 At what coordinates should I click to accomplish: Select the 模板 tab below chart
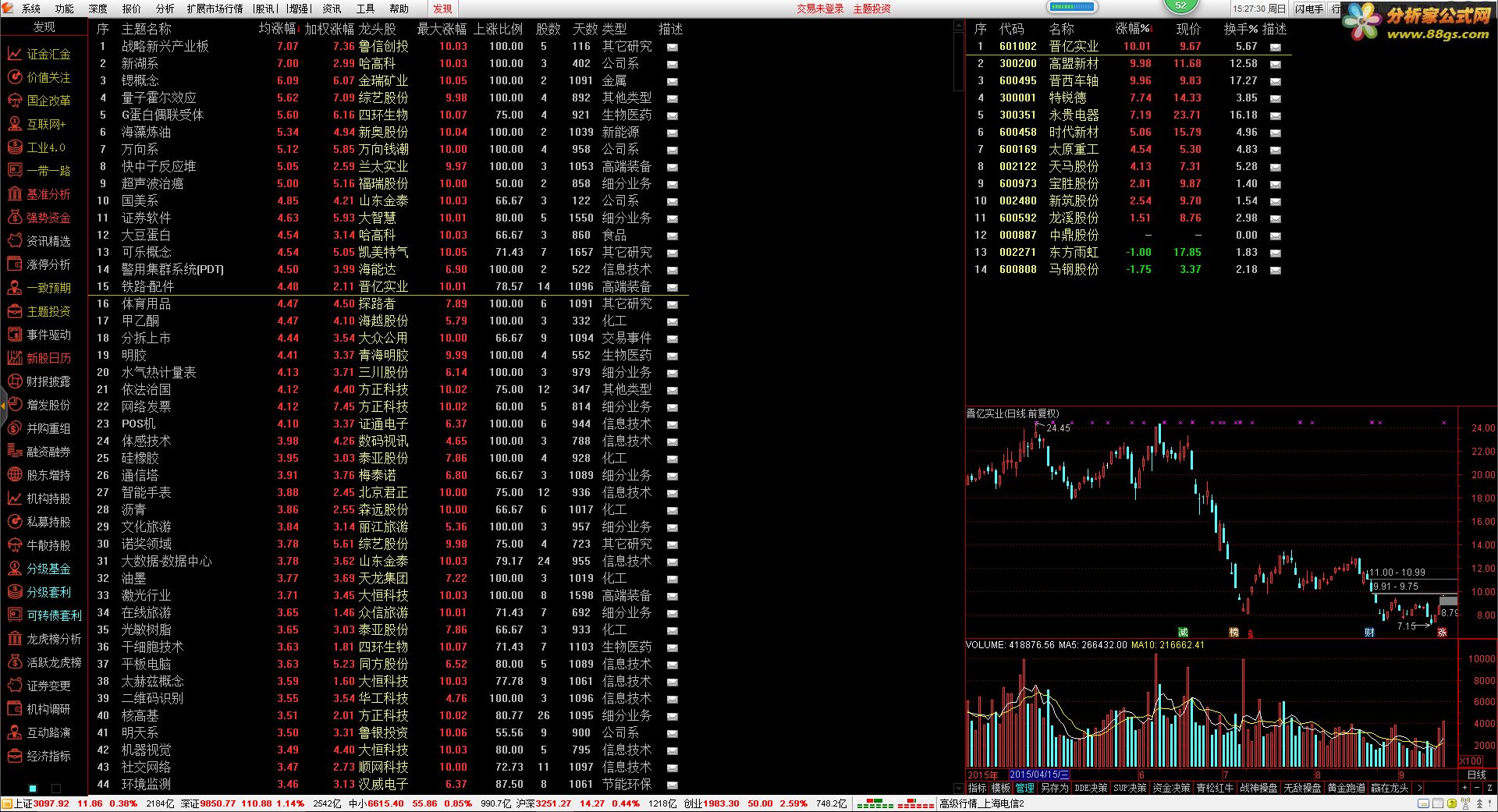coord(1001,788)
